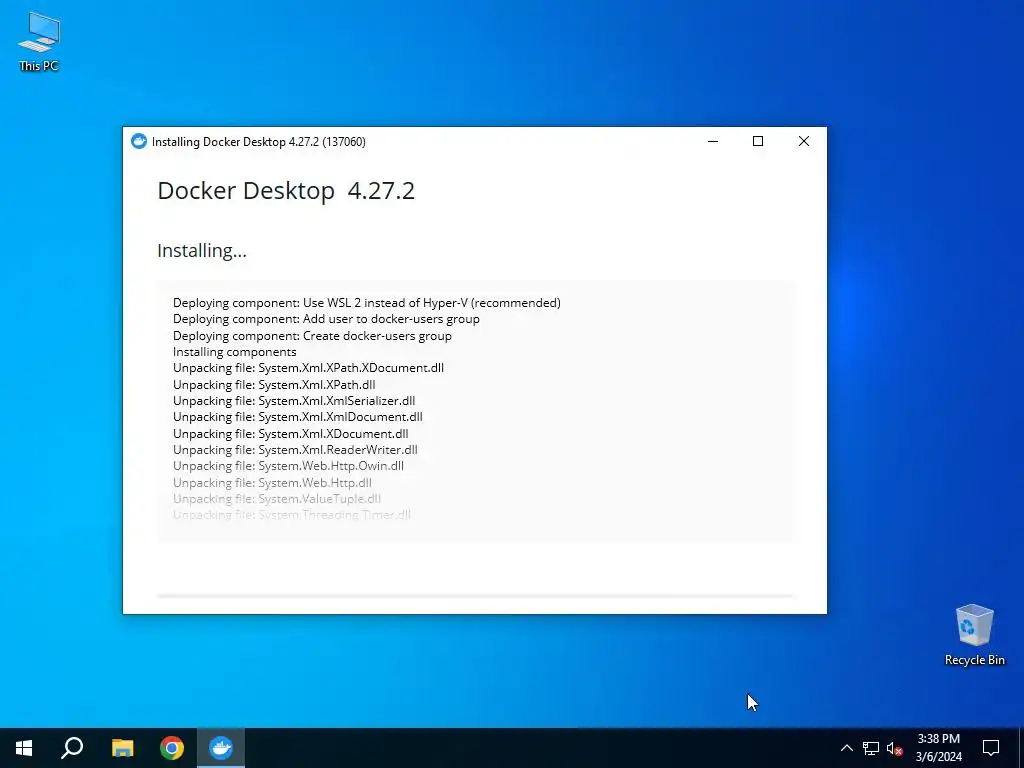Maximize the Docker installer window

(758, 141)
